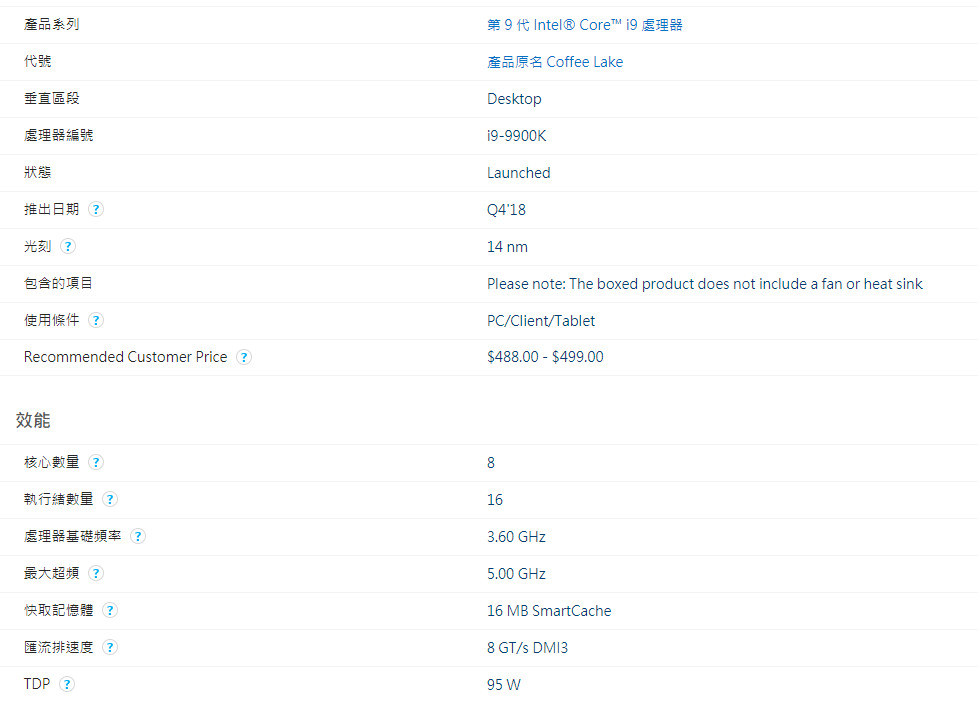Click the help icon next to 快取記憶體
Viewport: 980px width, 702px height.
(x=110, y=611)
